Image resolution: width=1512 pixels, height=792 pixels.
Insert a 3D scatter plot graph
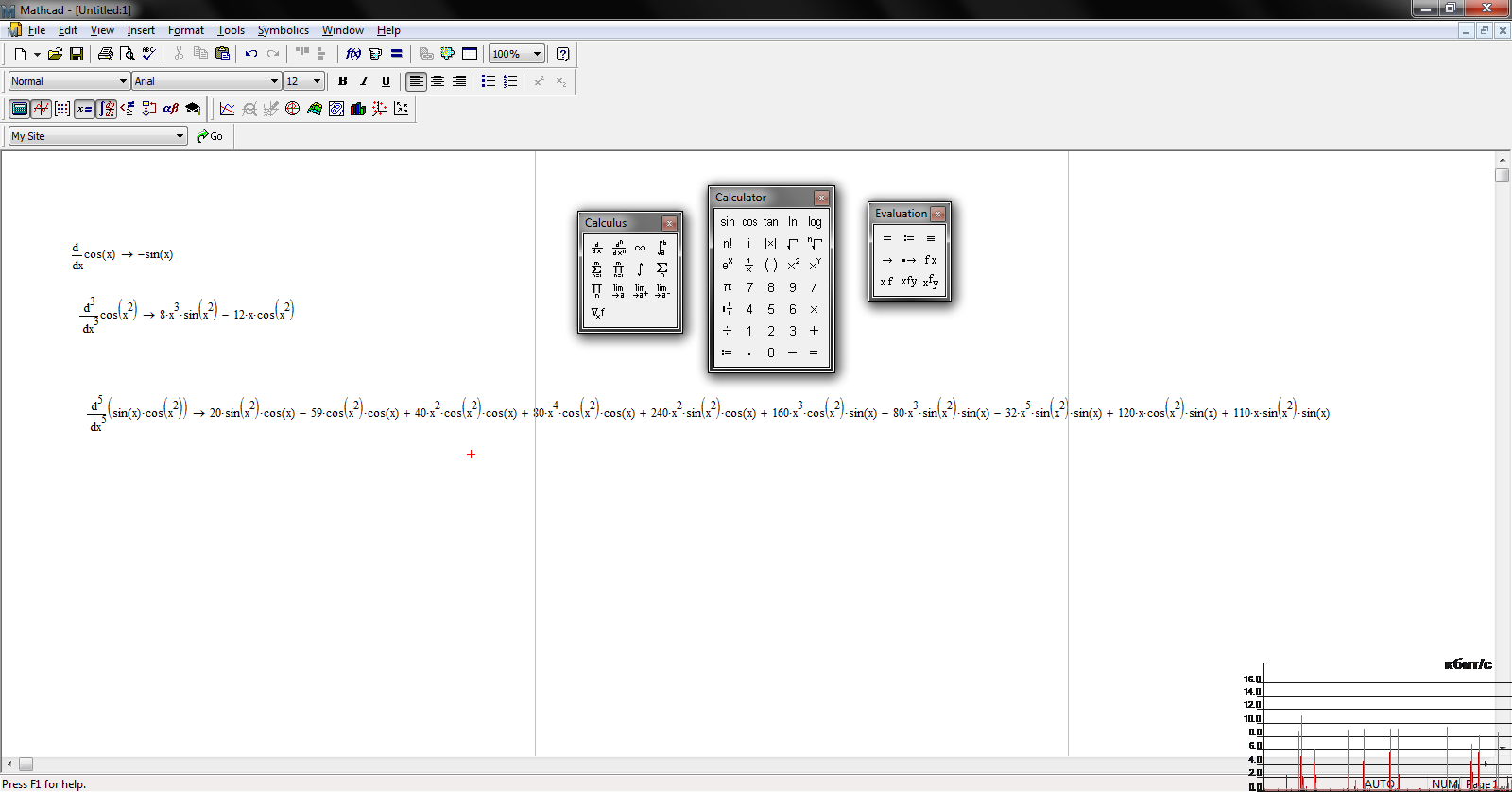[380, 109]
